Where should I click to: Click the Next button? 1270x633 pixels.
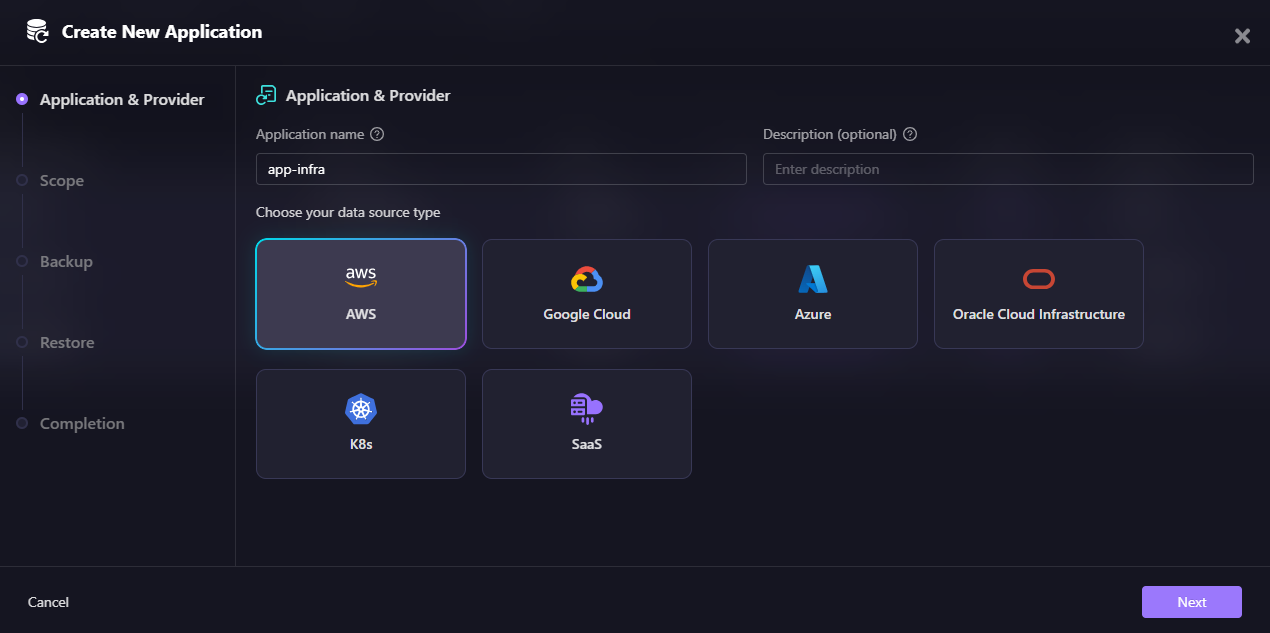pyautogui.click(x=1192, y=602)
